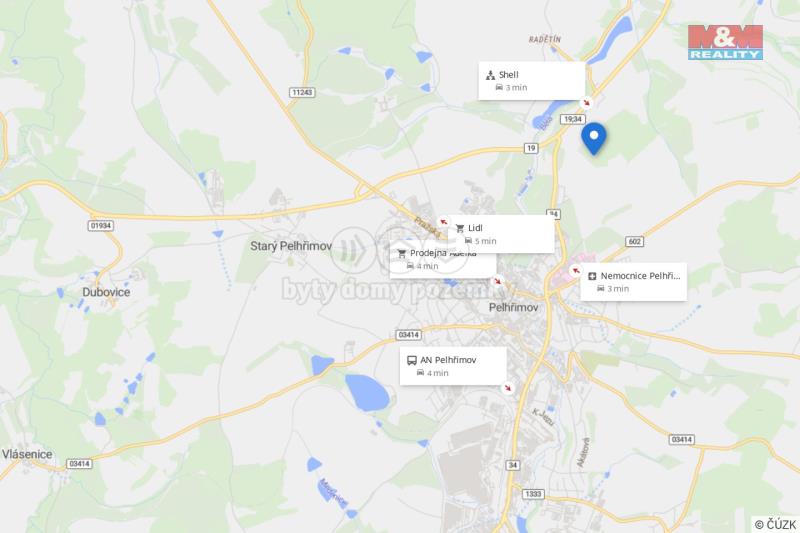Click the red arrow marker below AN Pelhřimov
The height and width of the screenshot is (533, 800).
(x=508, y=388)
